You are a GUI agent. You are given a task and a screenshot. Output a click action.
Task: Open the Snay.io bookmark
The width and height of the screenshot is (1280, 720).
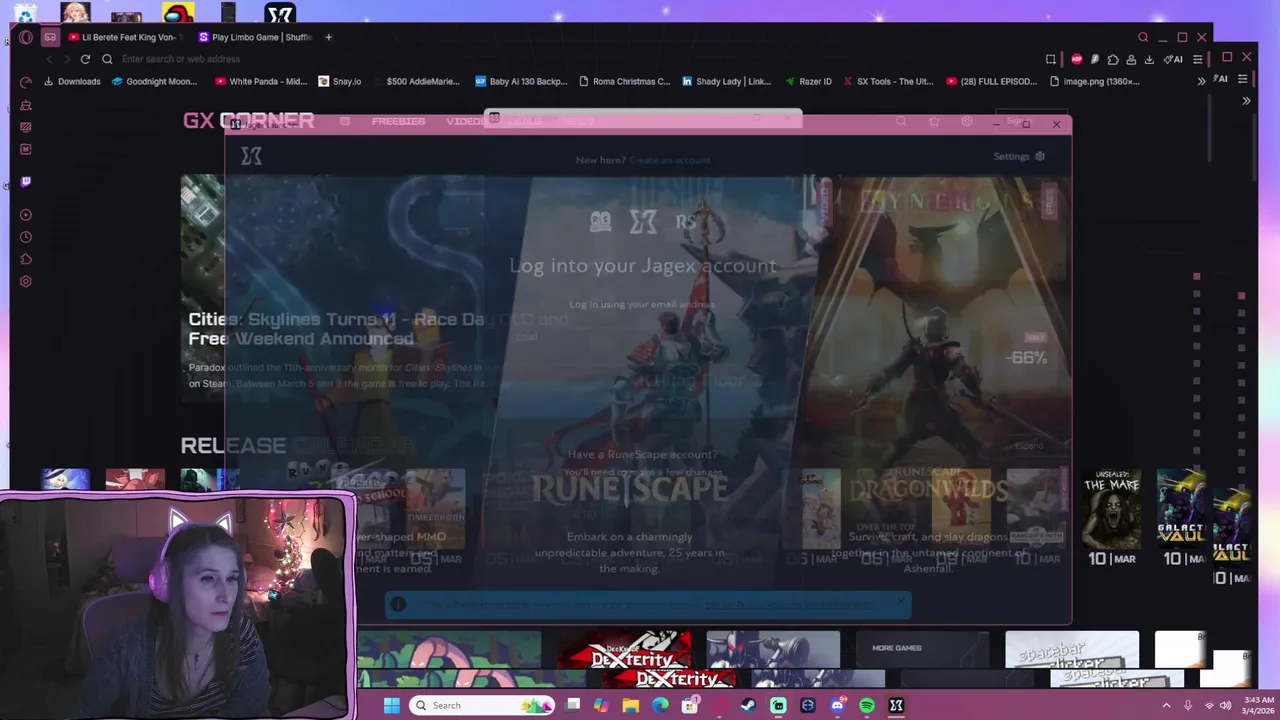tap(340, 81)
